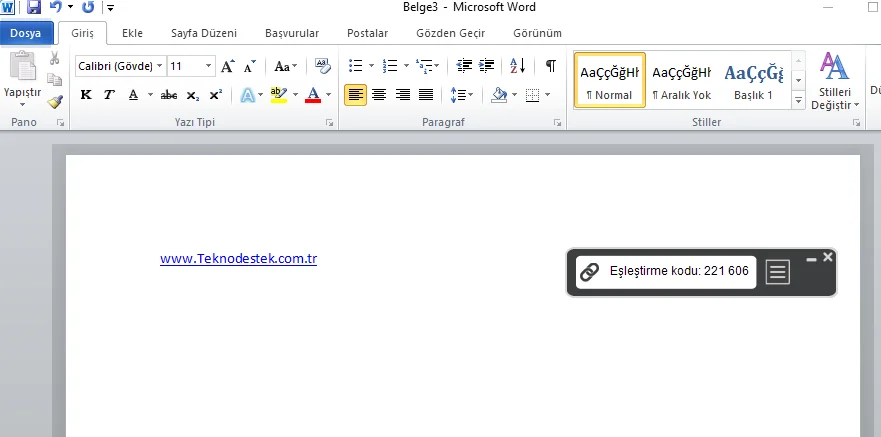The width and height of the screenshot is (881, 437).
Task: Click the Cut scissors icon
Action: 55,59
